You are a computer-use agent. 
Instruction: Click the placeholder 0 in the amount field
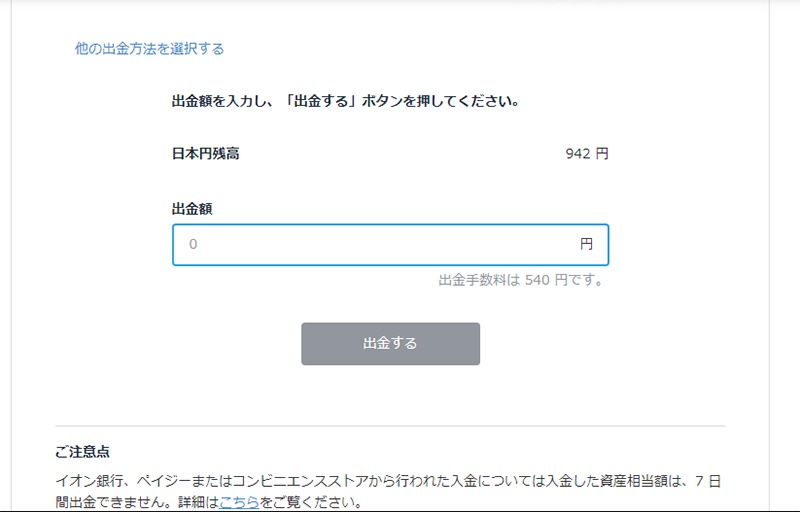pyautogui.click(x=193, y=244)
